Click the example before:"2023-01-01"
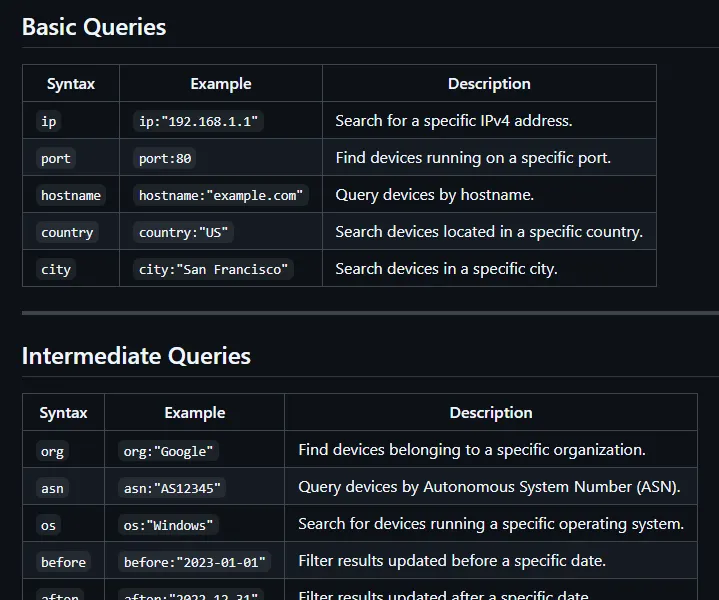Screen dimensions: 719x600 (x=194, y=562)
